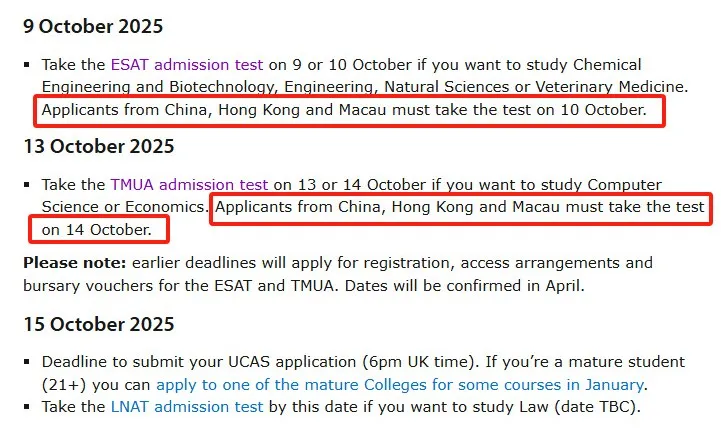
Task: Click the highlighted '10 October' requirement sentence
Action: (x=344, y=110)
